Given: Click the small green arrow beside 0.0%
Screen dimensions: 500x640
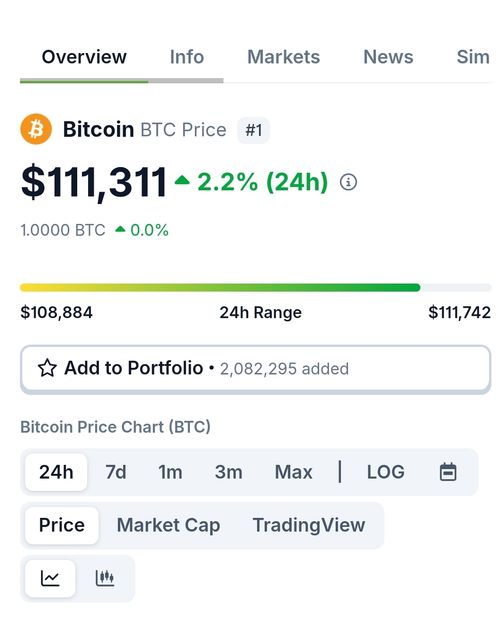Looking at the screenshot, I should tap(120, 229).
